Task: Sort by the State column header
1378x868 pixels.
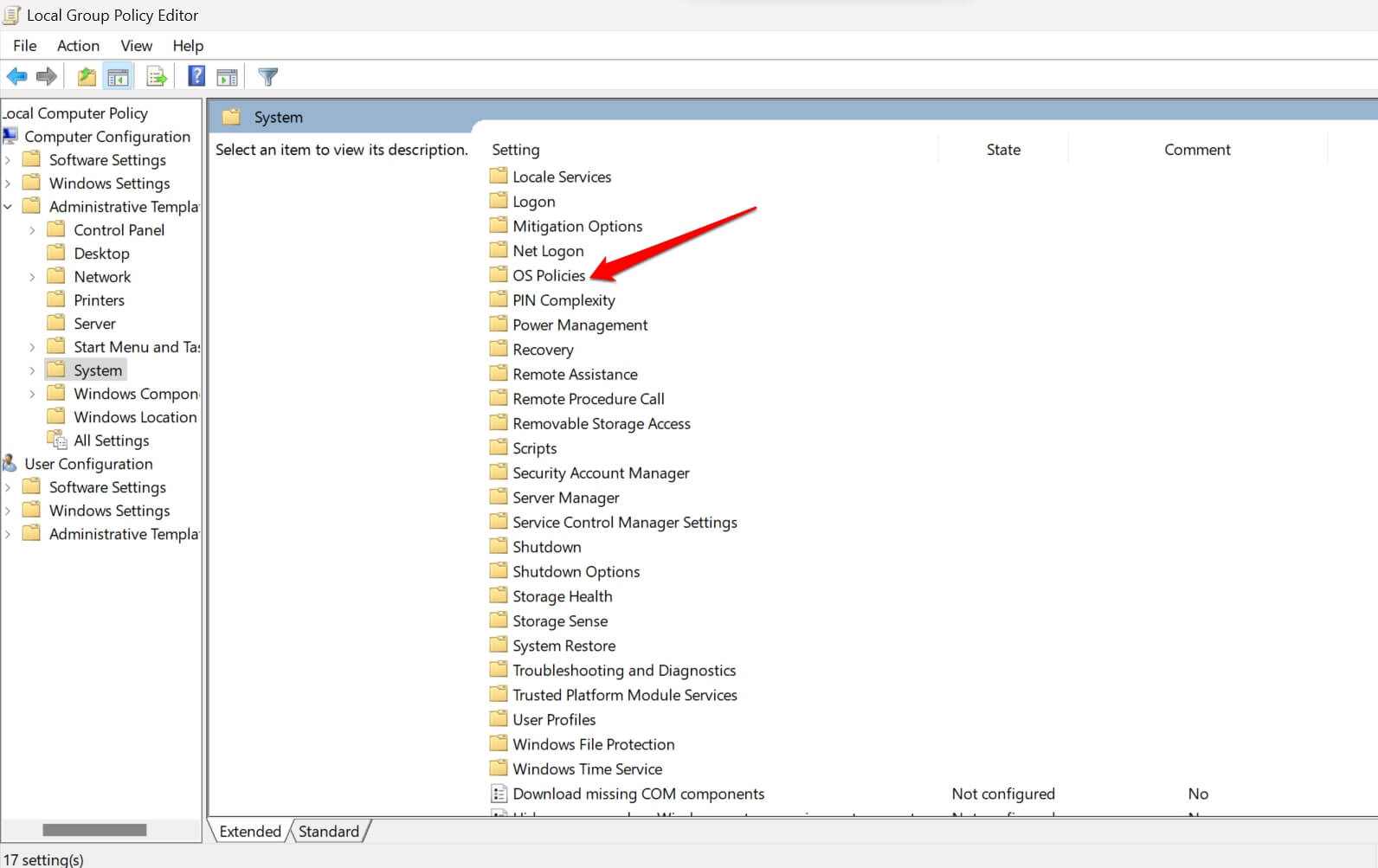Action: click(1003, 149)
